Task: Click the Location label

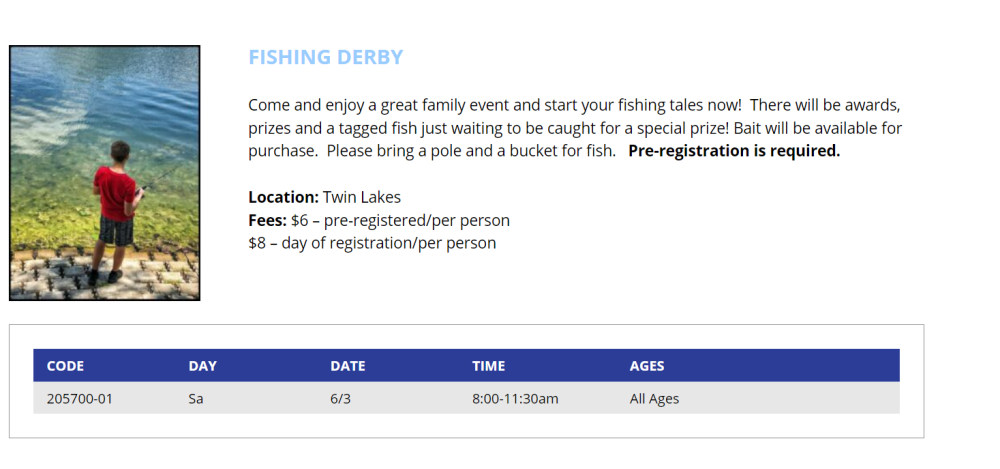Action: tap(283, 197)
